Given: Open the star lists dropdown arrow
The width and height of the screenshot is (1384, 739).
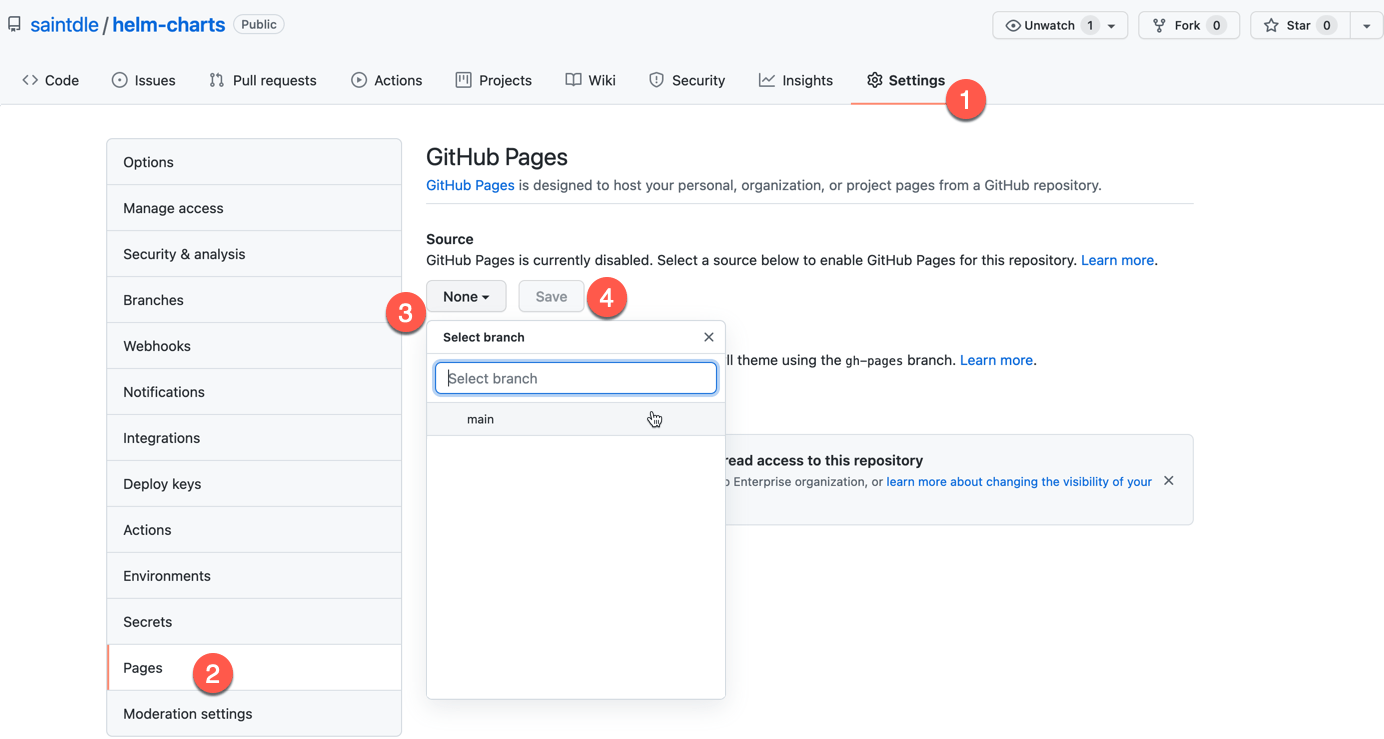Looking at the screenshot, I should point(1366,25).
